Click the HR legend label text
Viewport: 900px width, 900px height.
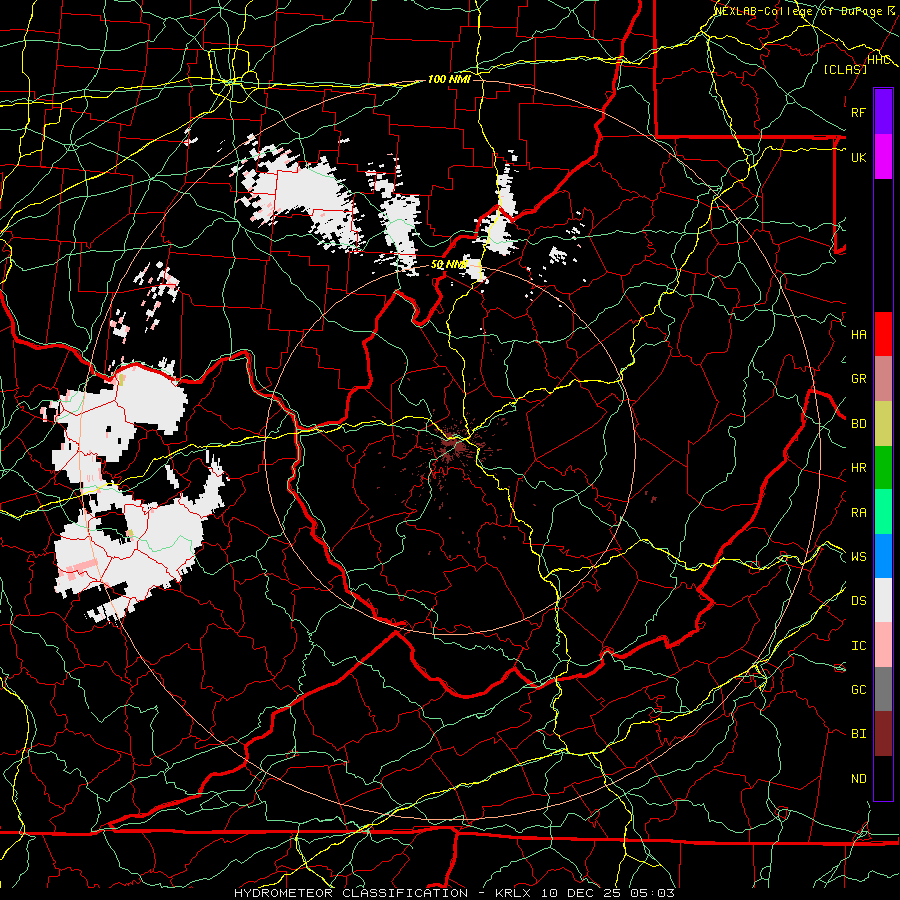[858, 468]
